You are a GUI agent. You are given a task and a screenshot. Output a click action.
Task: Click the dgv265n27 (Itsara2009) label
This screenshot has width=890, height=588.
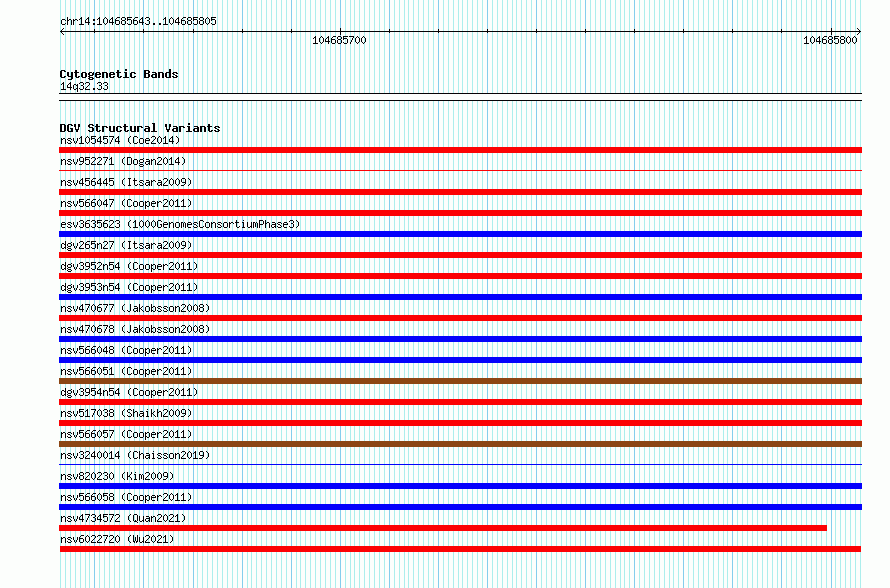point(126,245)
